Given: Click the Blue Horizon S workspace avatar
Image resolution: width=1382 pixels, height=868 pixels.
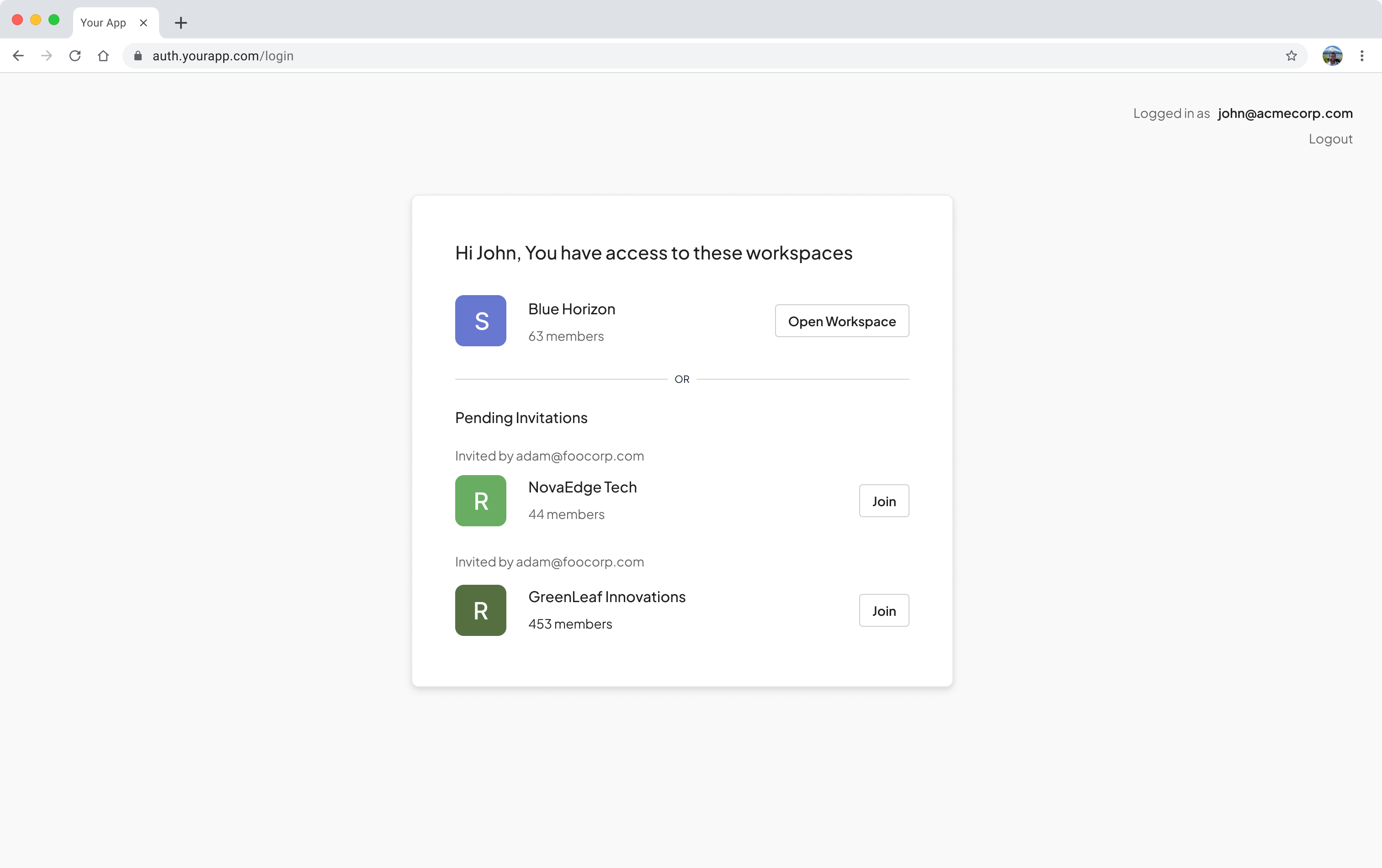Looking at the screenshot, I should coord(480,321).
